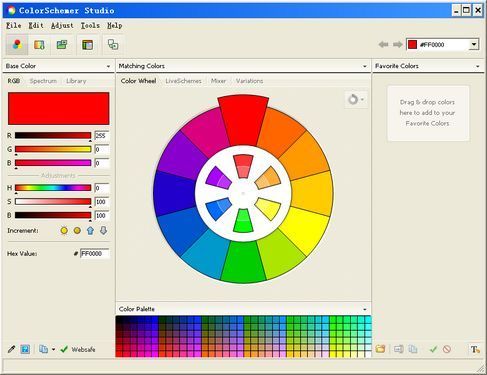The image size is (487, 375).
Task: Go back to previous base color arrow
Action: tap(383, 44)
